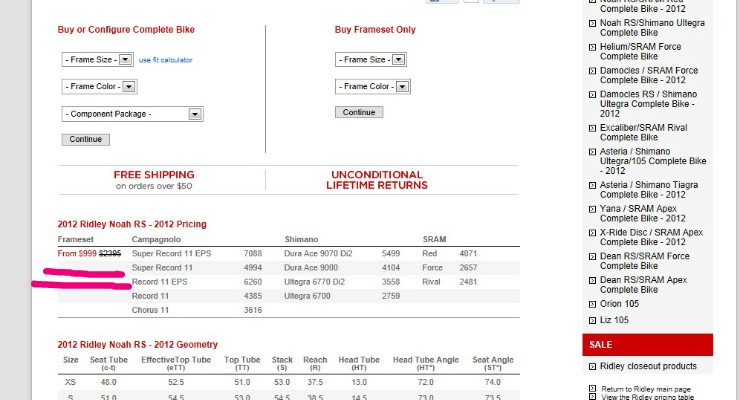Select the 'Ultegra 6770 Di2' cell
Image resolution: width=740 pixels, height=400 pixels.
(x=314, y=282)
